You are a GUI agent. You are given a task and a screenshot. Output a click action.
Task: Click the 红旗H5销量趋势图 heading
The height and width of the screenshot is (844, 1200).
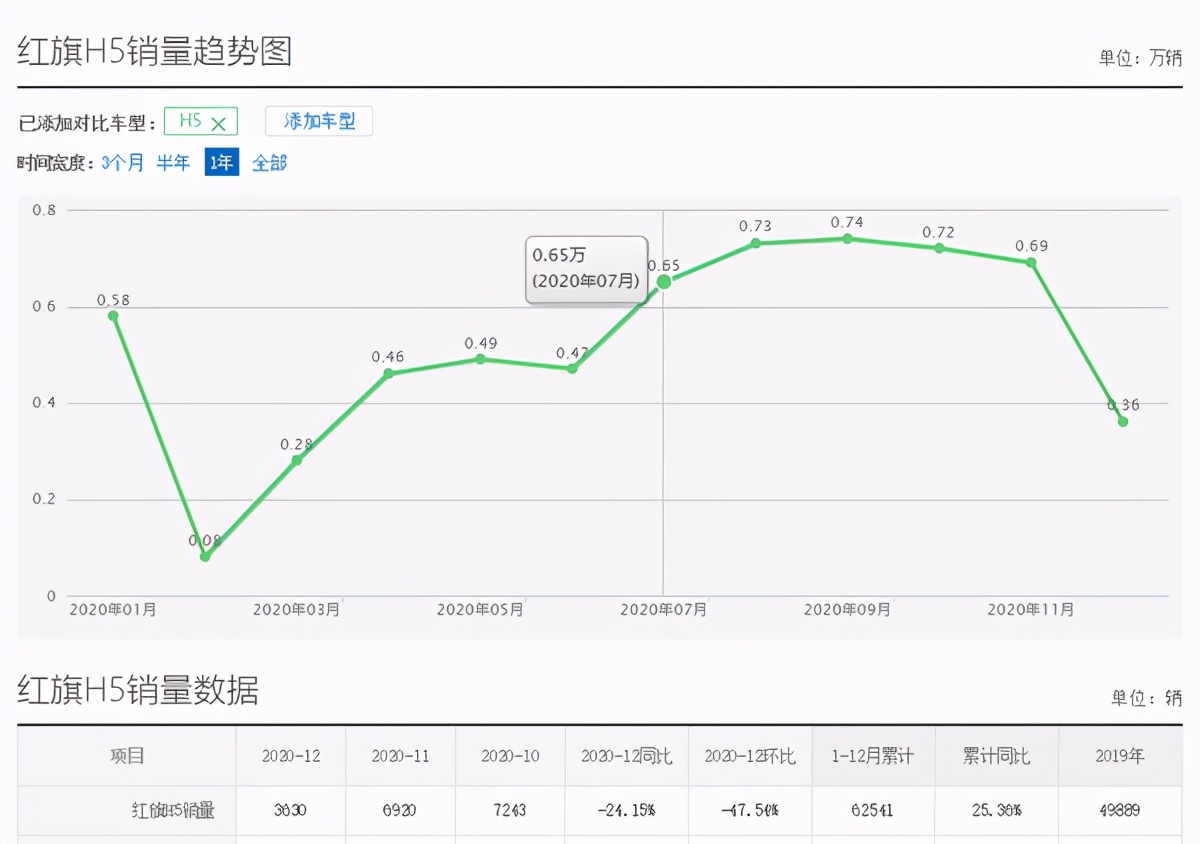click(155, 51)
